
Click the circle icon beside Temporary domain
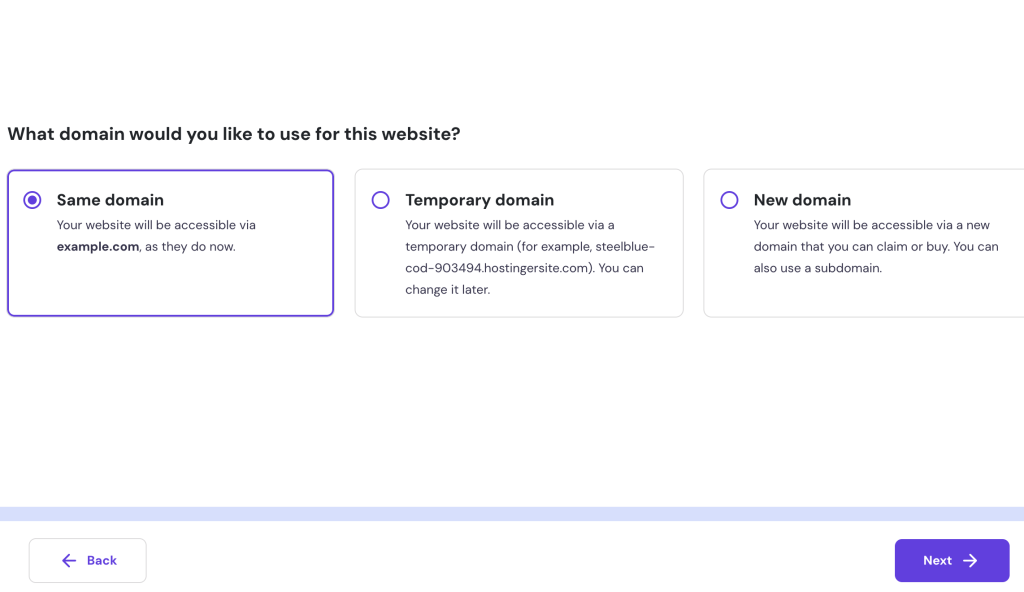381,200
